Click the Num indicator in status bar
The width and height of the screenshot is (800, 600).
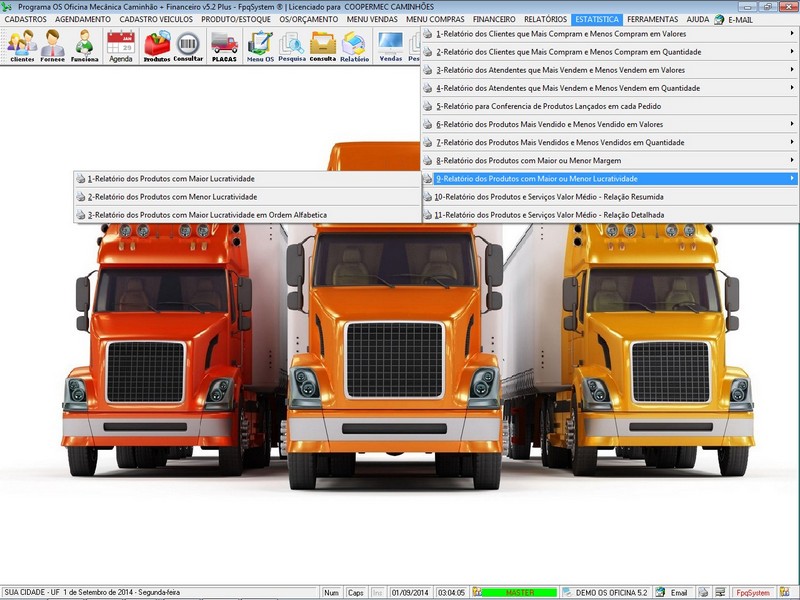point(332,593)
